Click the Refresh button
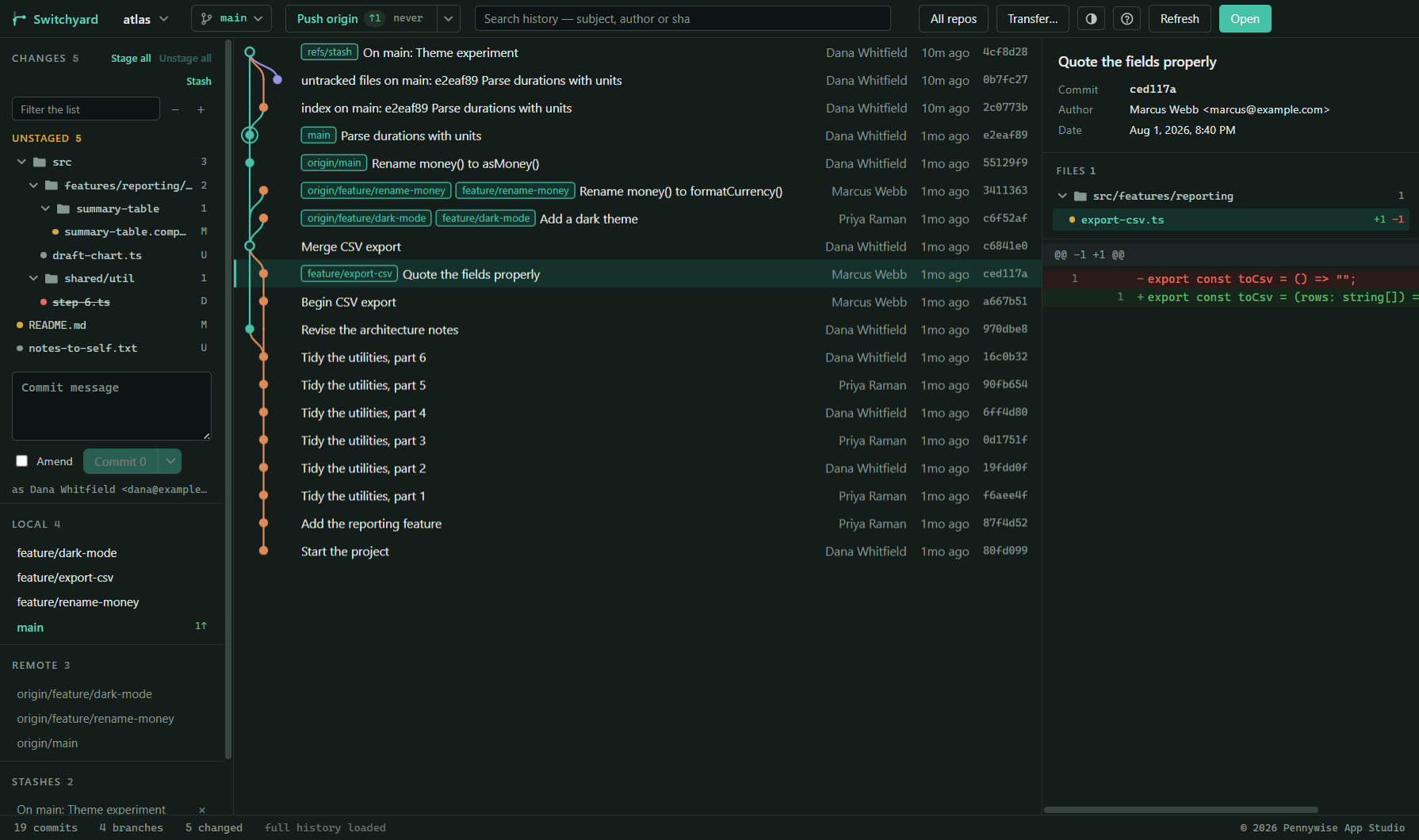 [1180, 19]
